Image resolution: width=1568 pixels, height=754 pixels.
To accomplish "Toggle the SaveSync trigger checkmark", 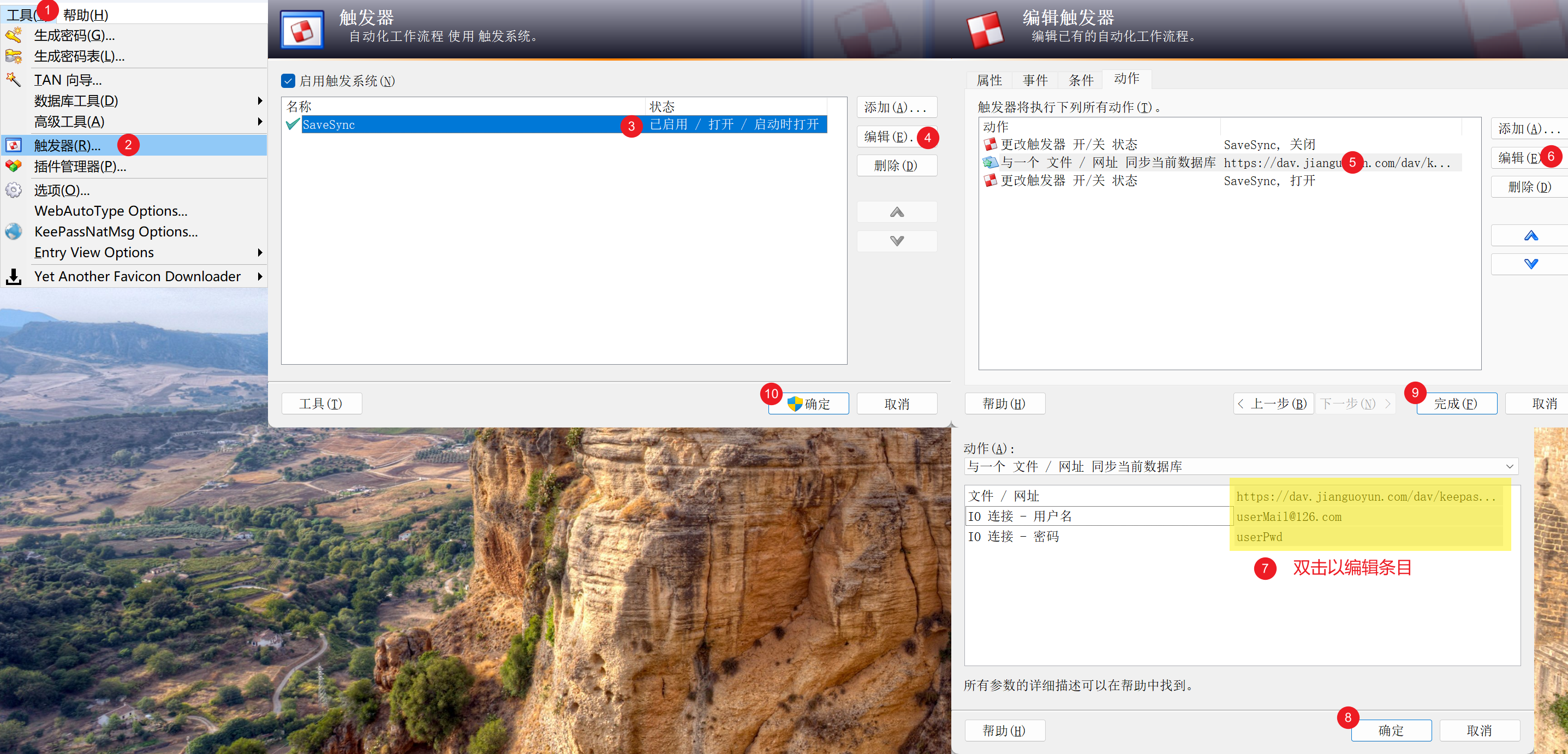I will pos(293,124).
